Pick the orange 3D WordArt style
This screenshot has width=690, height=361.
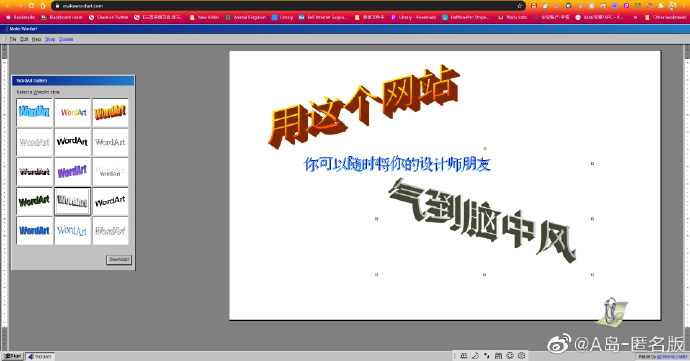(110, 112)
